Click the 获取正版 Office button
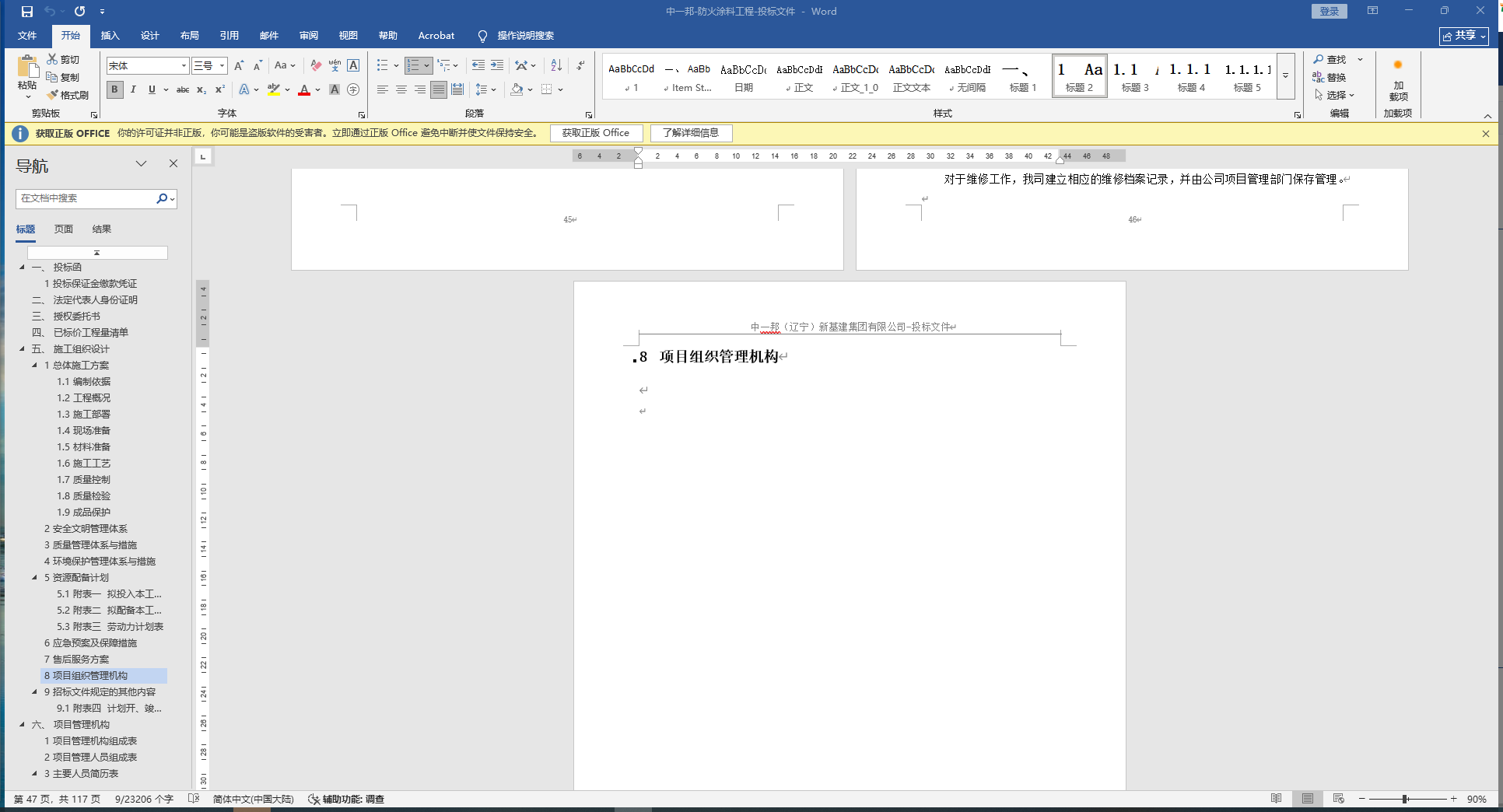The height and width of the screenshot is (812, 1503). pyautogui.click(x=596, y=133)
